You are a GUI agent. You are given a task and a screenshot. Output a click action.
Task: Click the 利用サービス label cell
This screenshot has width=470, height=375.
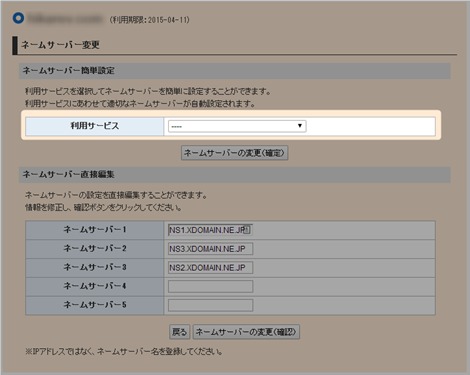point(95,126)
